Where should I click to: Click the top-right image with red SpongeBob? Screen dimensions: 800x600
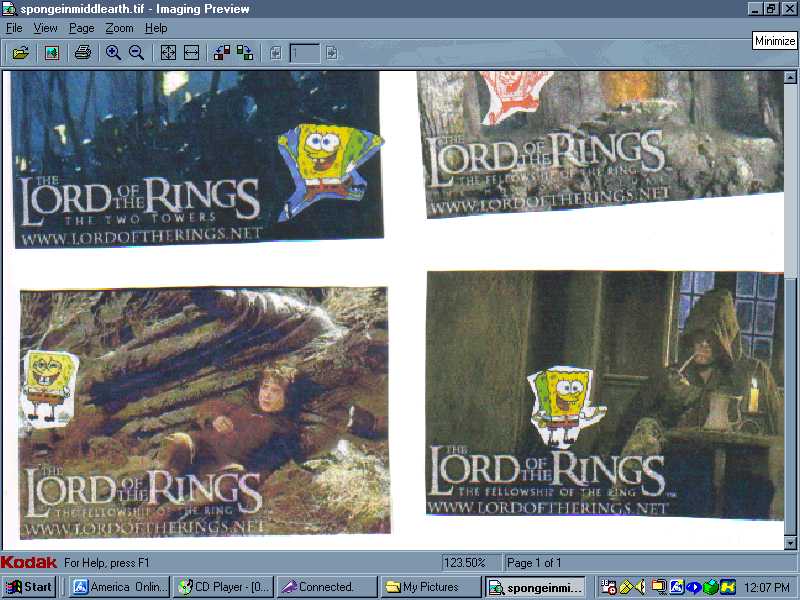(x=601, y=144)
